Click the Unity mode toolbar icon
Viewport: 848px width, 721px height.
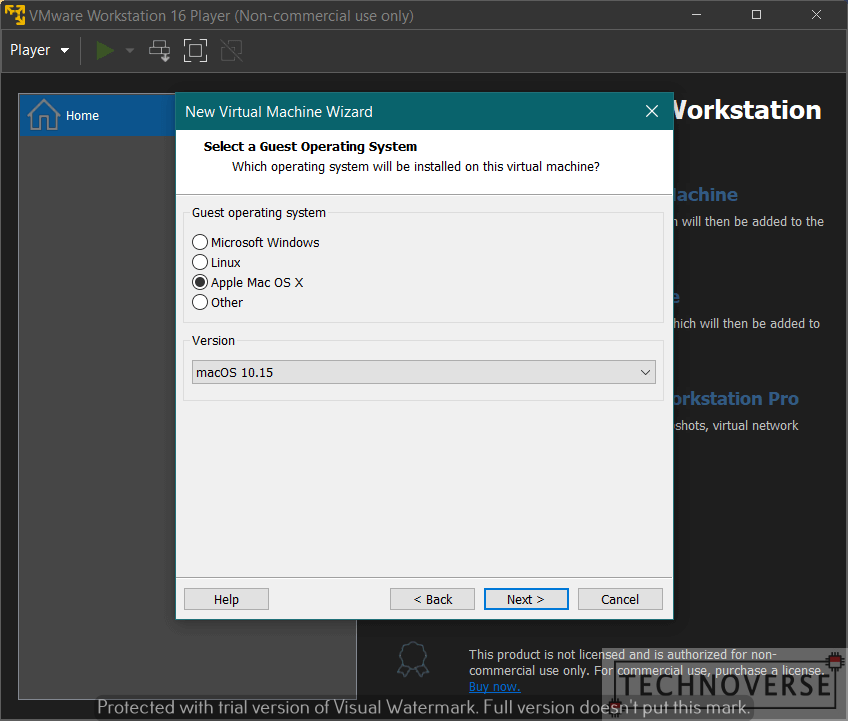point(231,51)
